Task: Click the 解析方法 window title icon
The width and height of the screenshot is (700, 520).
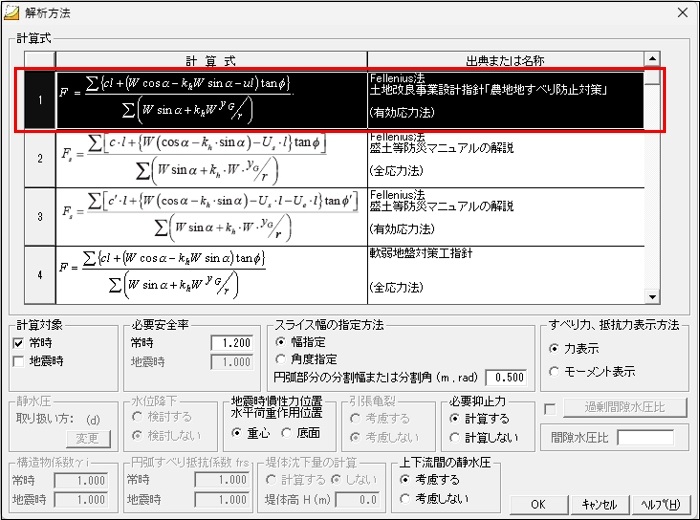Action: pos(12,12)
